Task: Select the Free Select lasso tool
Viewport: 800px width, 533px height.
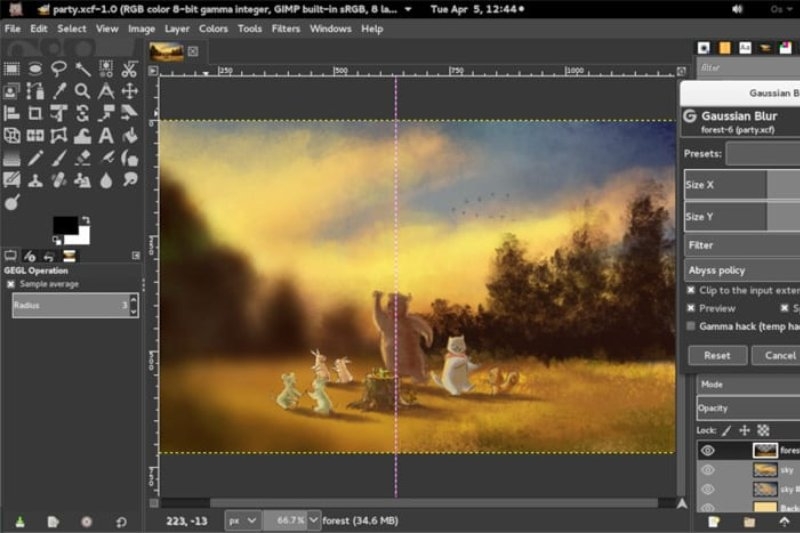Action: click(59, 68)
